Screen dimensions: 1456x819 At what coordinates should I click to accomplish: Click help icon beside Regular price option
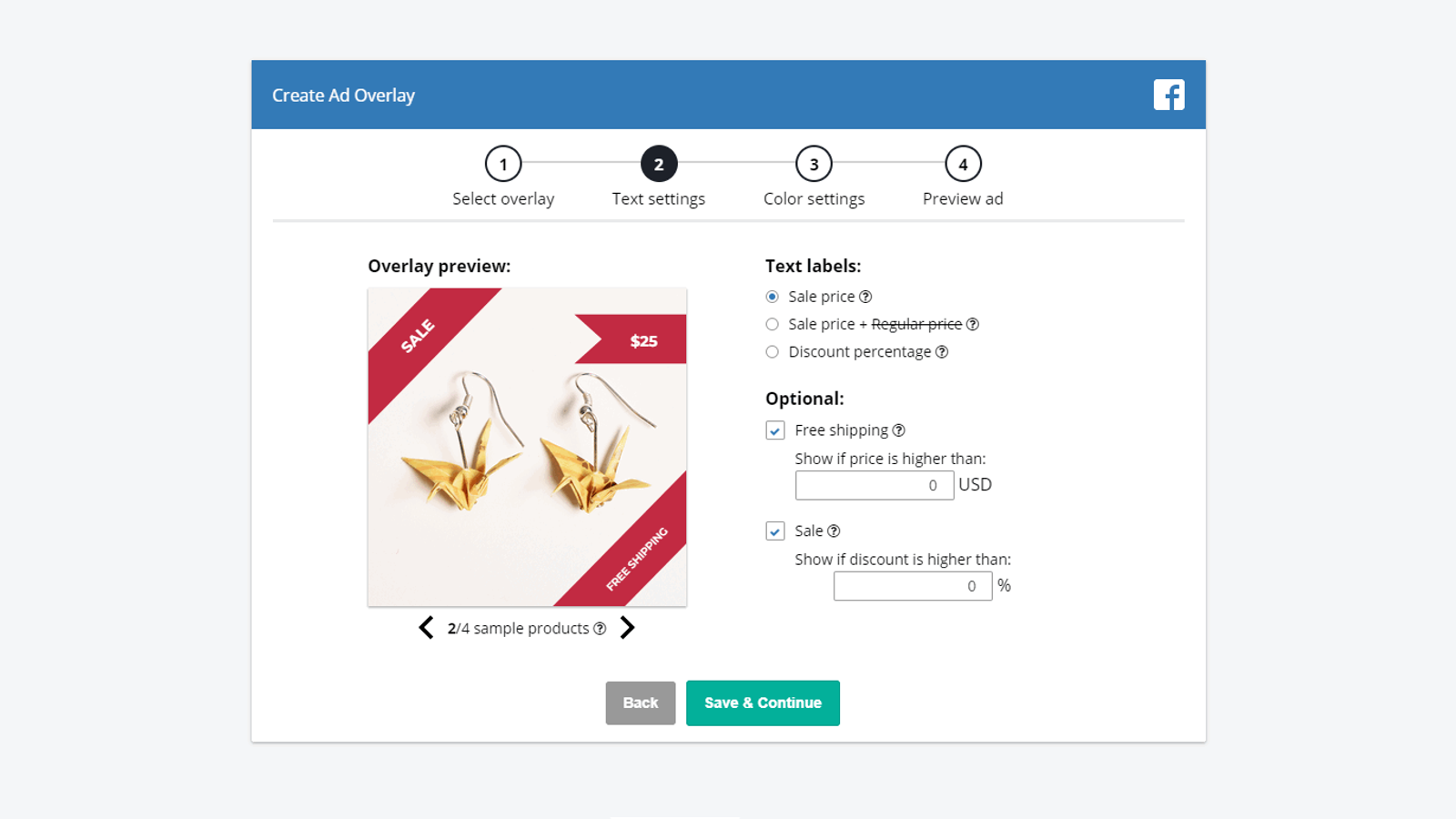pyautogui.click(x=973, y=324)
